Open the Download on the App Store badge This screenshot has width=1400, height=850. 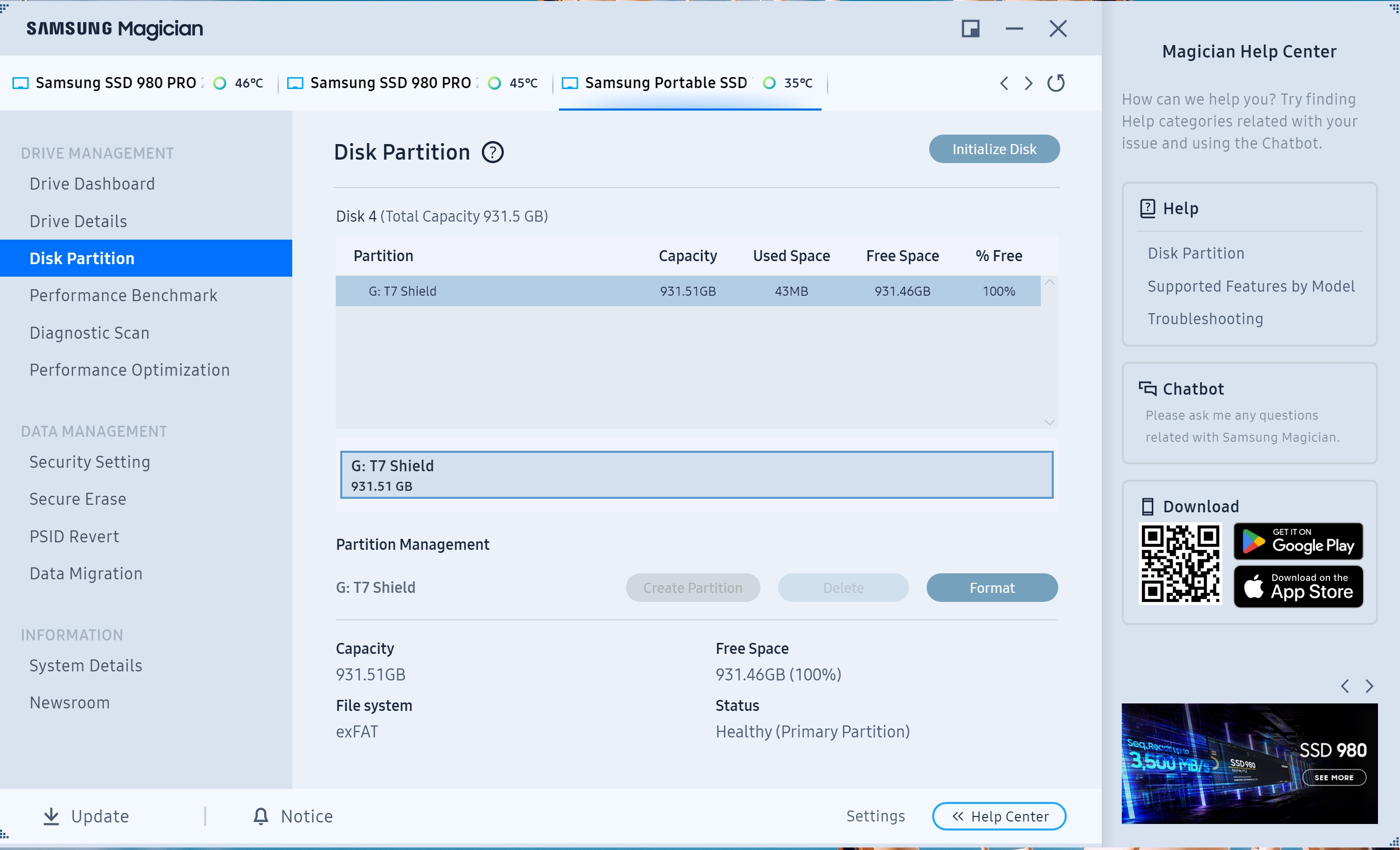click(x=1298, y=587)
